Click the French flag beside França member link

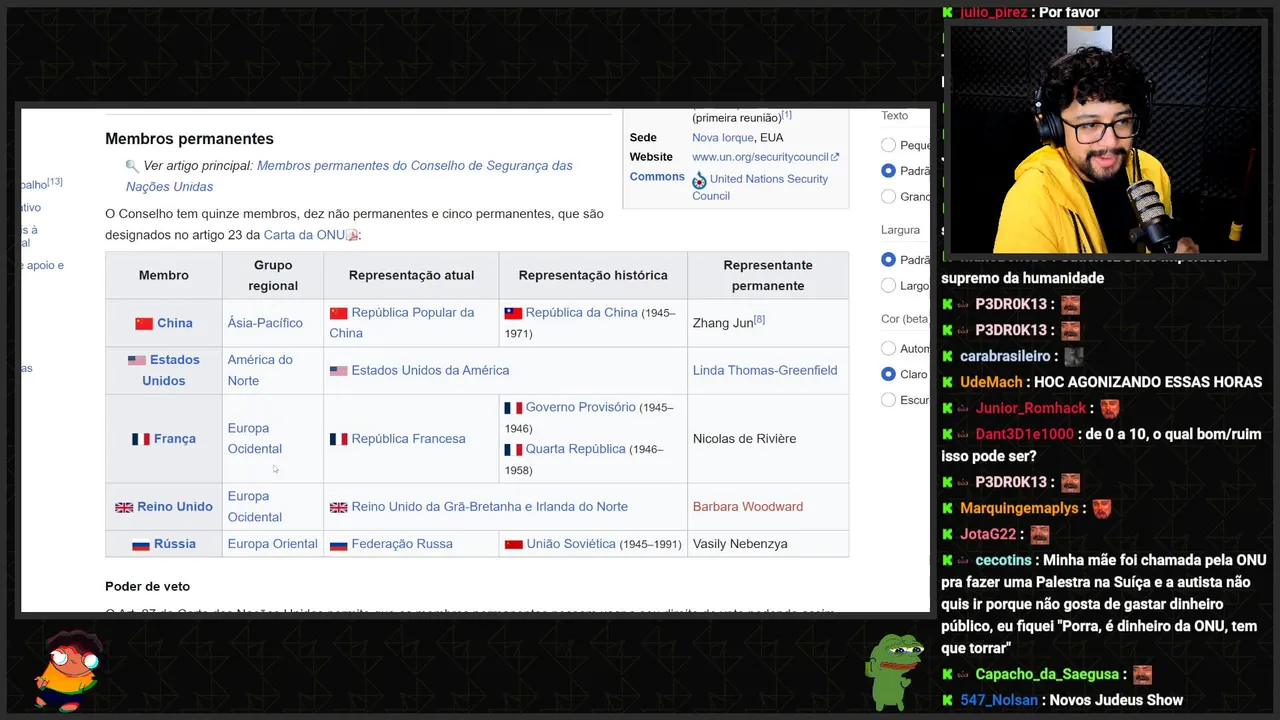tap(141, 439)
